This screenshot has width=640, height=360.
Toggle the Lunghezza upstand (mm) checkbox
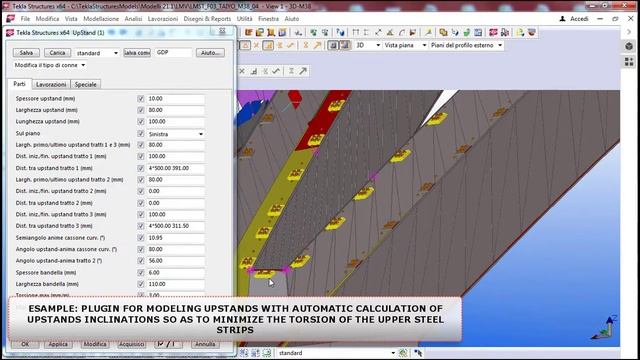click(141, 122)
